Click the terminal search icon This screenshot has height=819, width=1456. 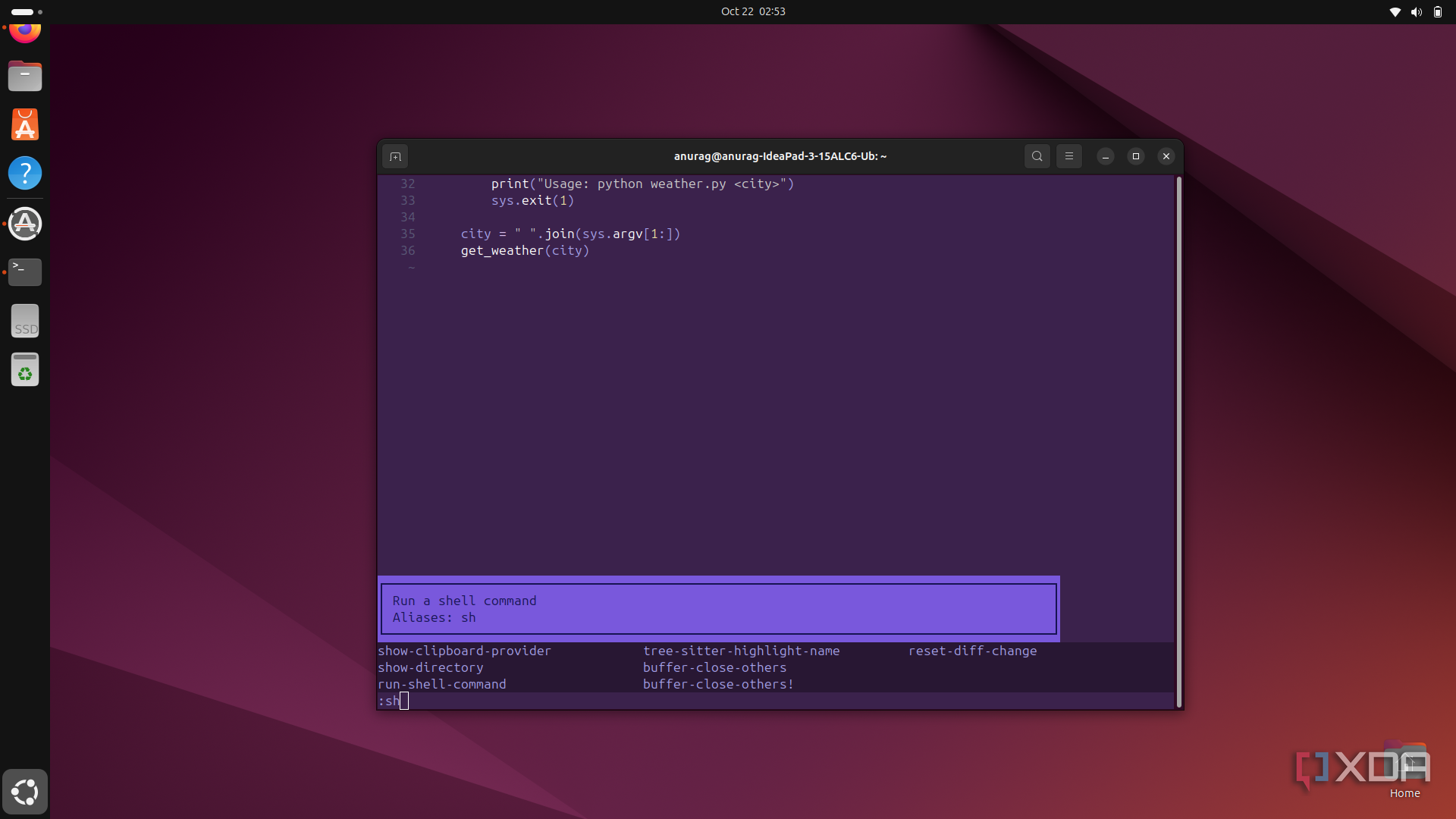click(x=1037, y=156)
